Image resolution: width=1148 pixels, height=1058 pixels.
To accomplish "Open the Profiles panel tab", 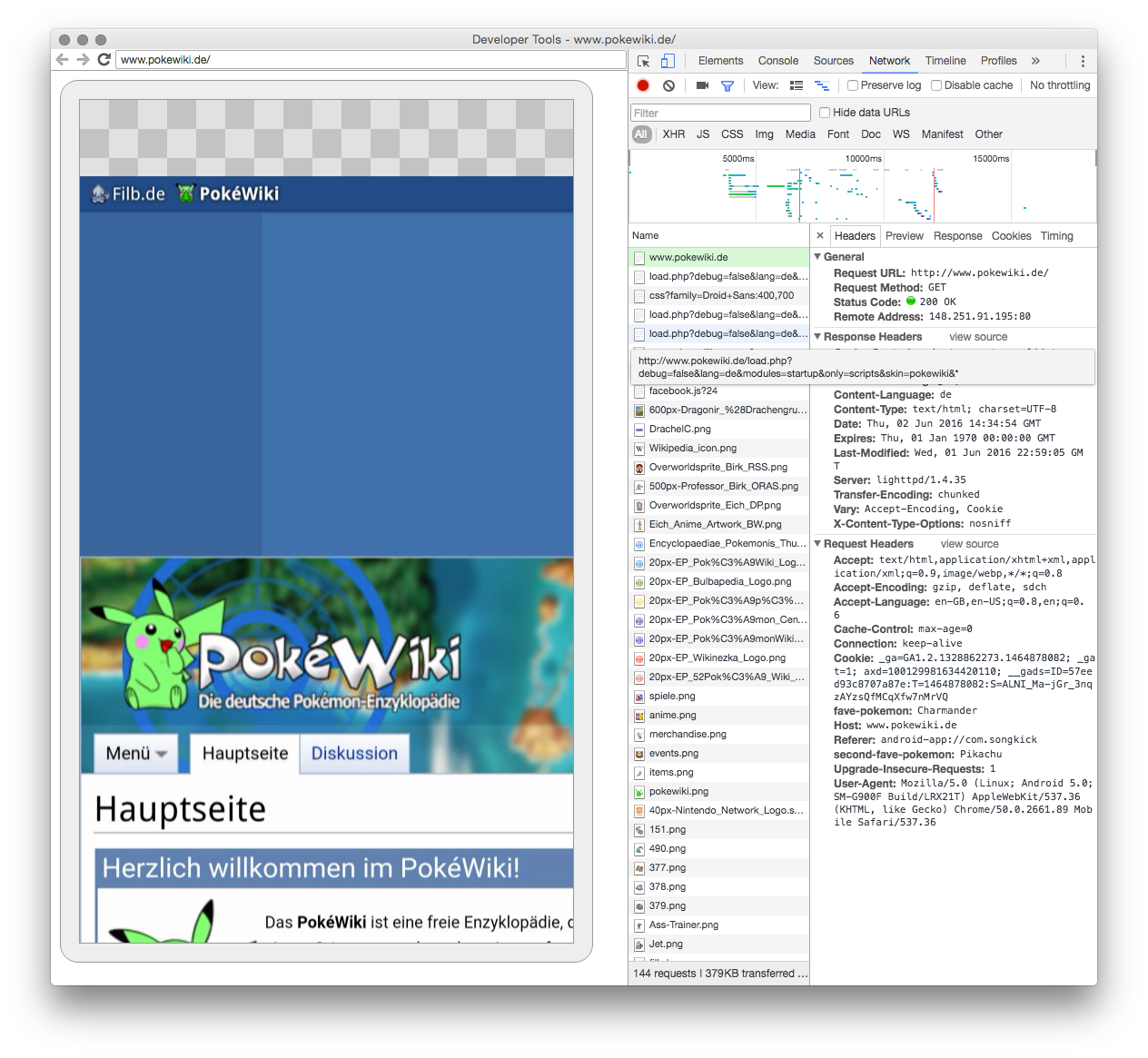I will pyautogui.click(x=998, y=61).
